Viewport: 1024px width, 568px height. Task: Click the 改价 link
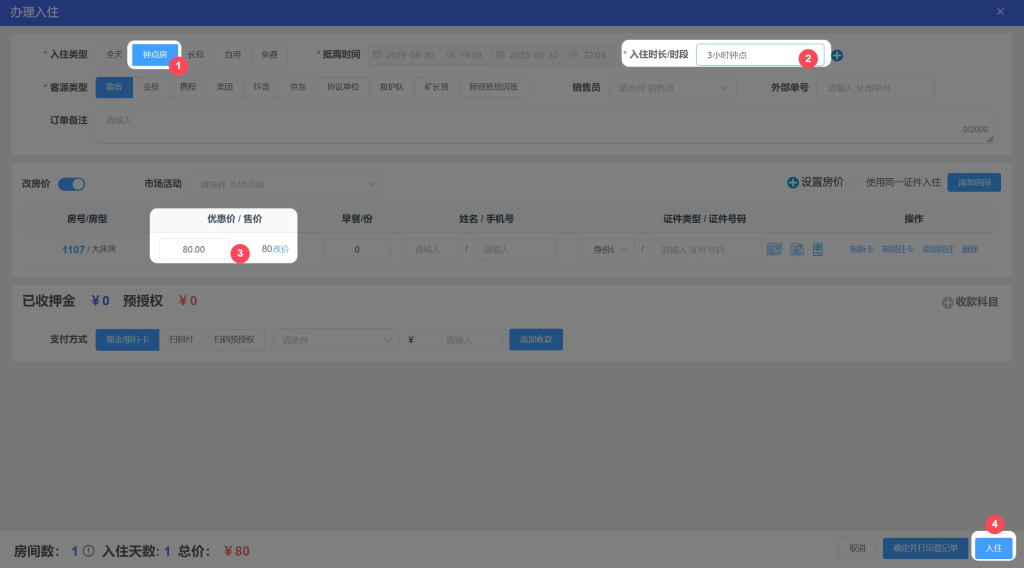281,249
